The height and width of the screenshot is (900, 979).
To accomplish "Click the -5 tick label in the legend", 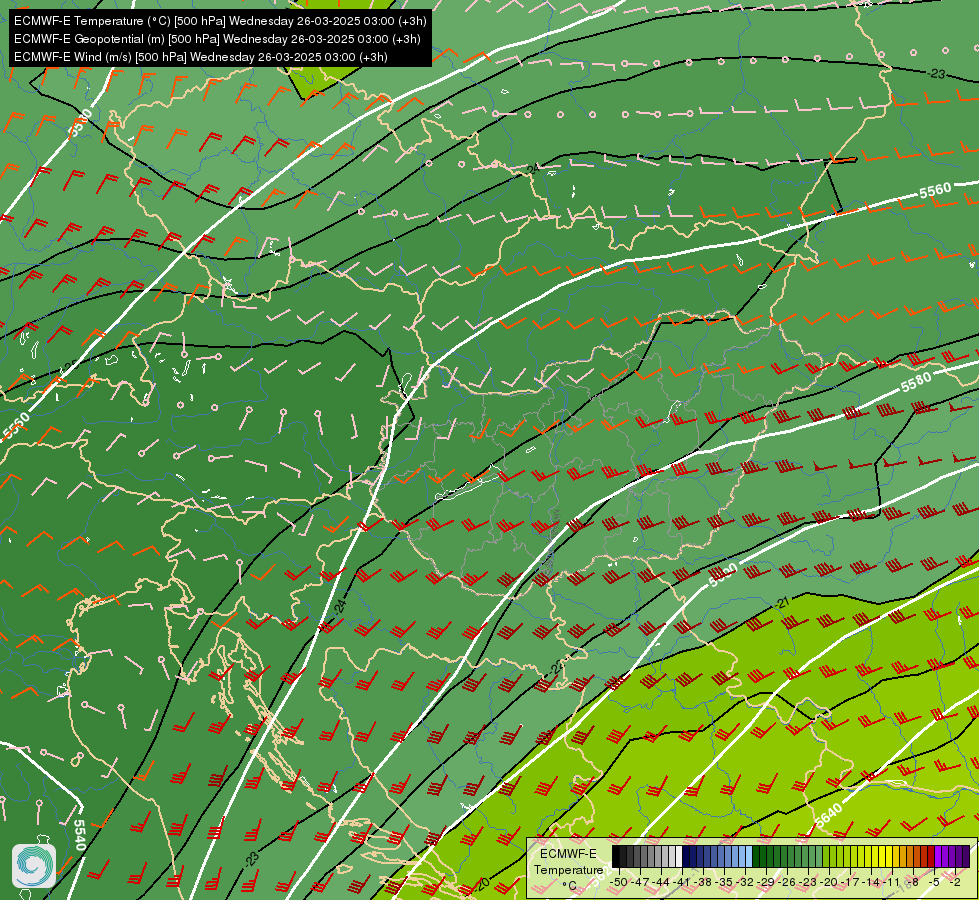I will (934, 882).
